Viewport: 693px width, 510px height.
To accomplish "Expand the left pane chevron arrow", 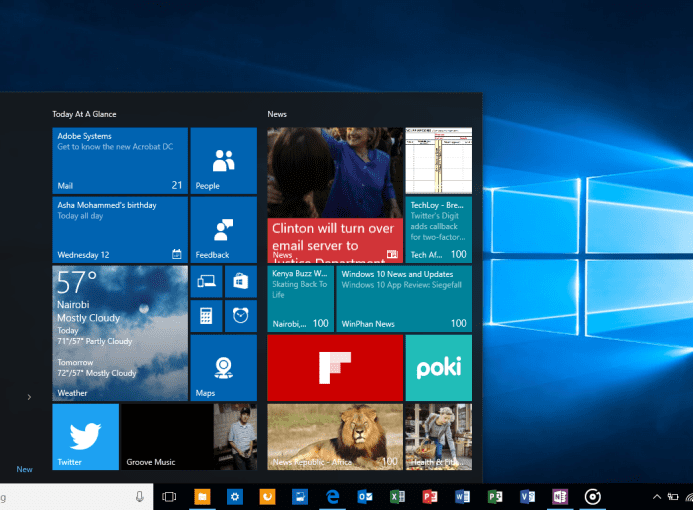I will pos(29,397).
